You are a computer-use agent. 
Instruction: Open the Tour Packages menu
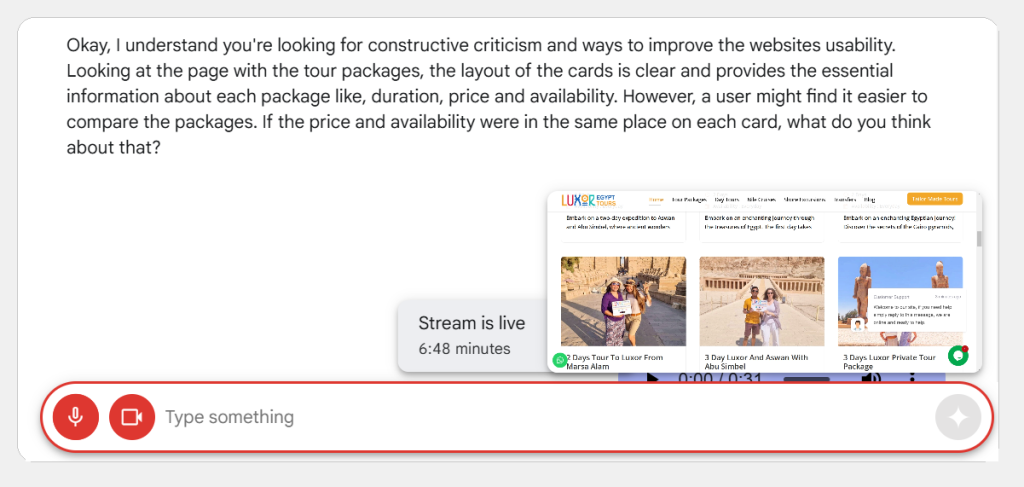click(689, 199)
